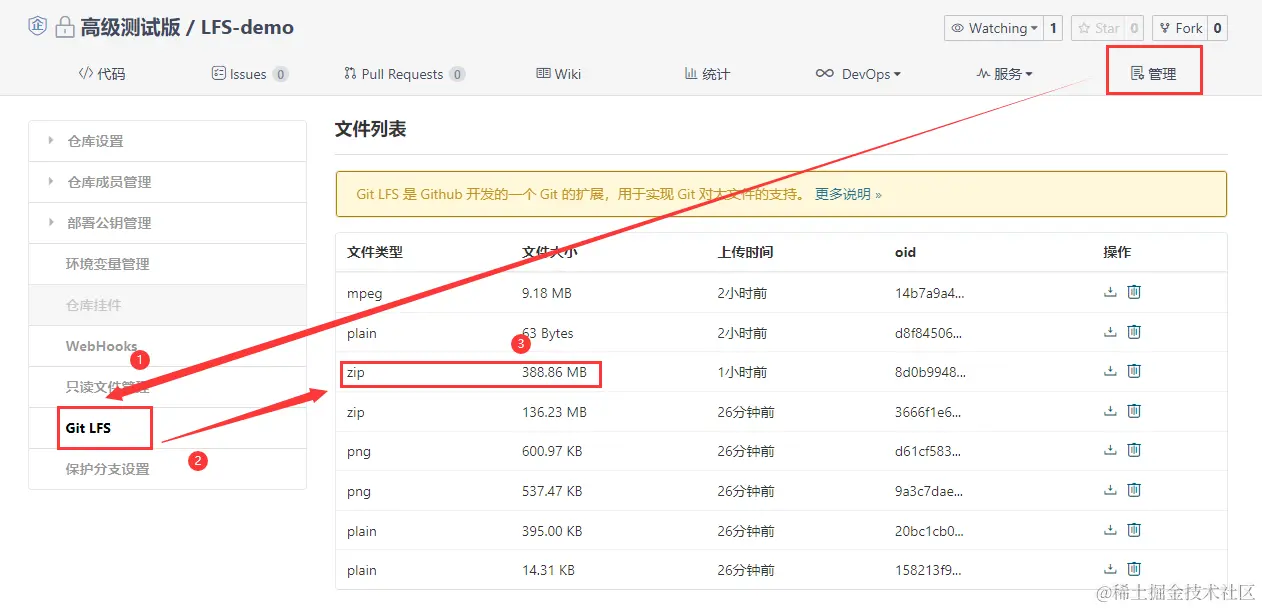This screenshot has width=1262, height=609.
Task: Delete the plain 14.31 KB file
Action: 1134,569
